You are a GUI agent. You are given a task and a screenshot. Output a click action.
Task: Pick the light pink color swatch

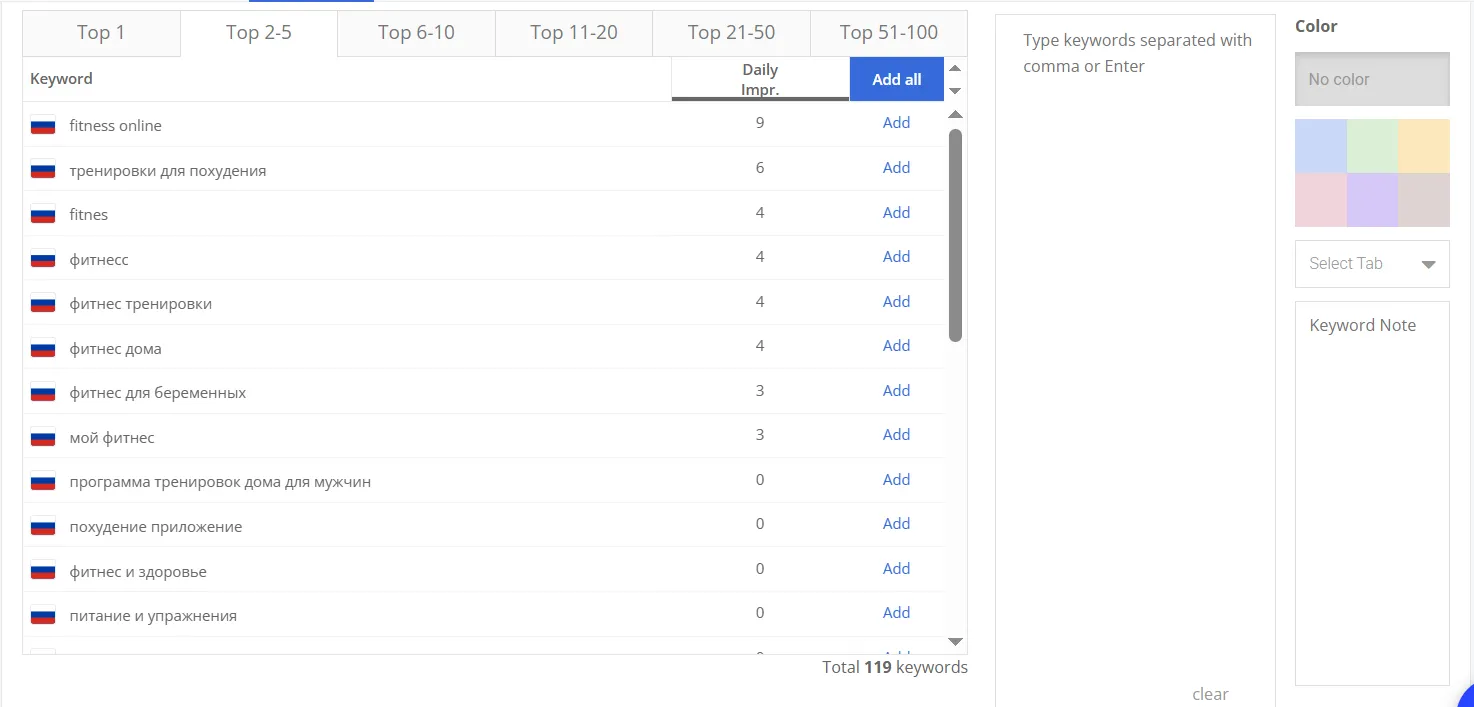(1321, 200)
